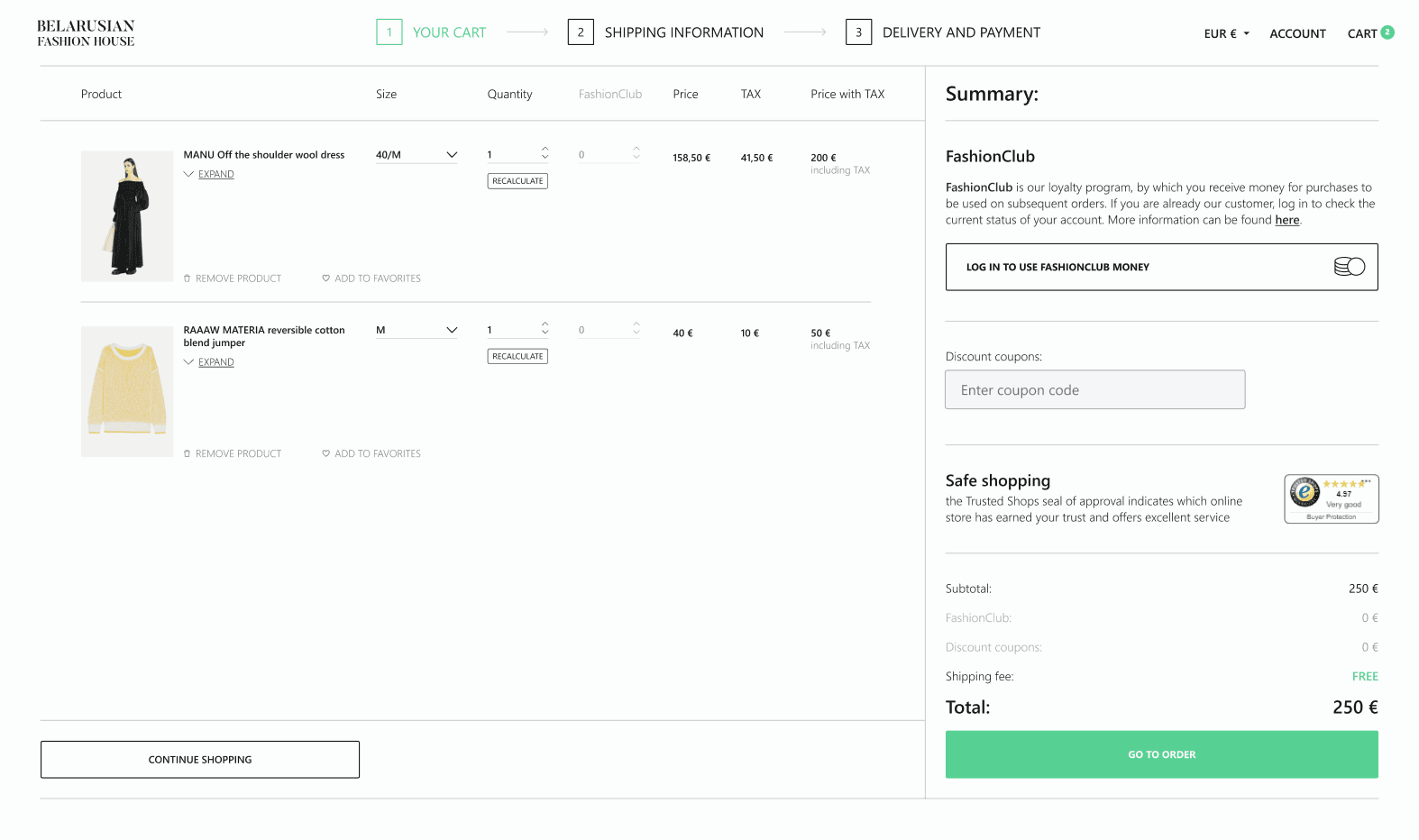Click the step 3 number box
The image size is (1419, 840).
click(858, 32)
